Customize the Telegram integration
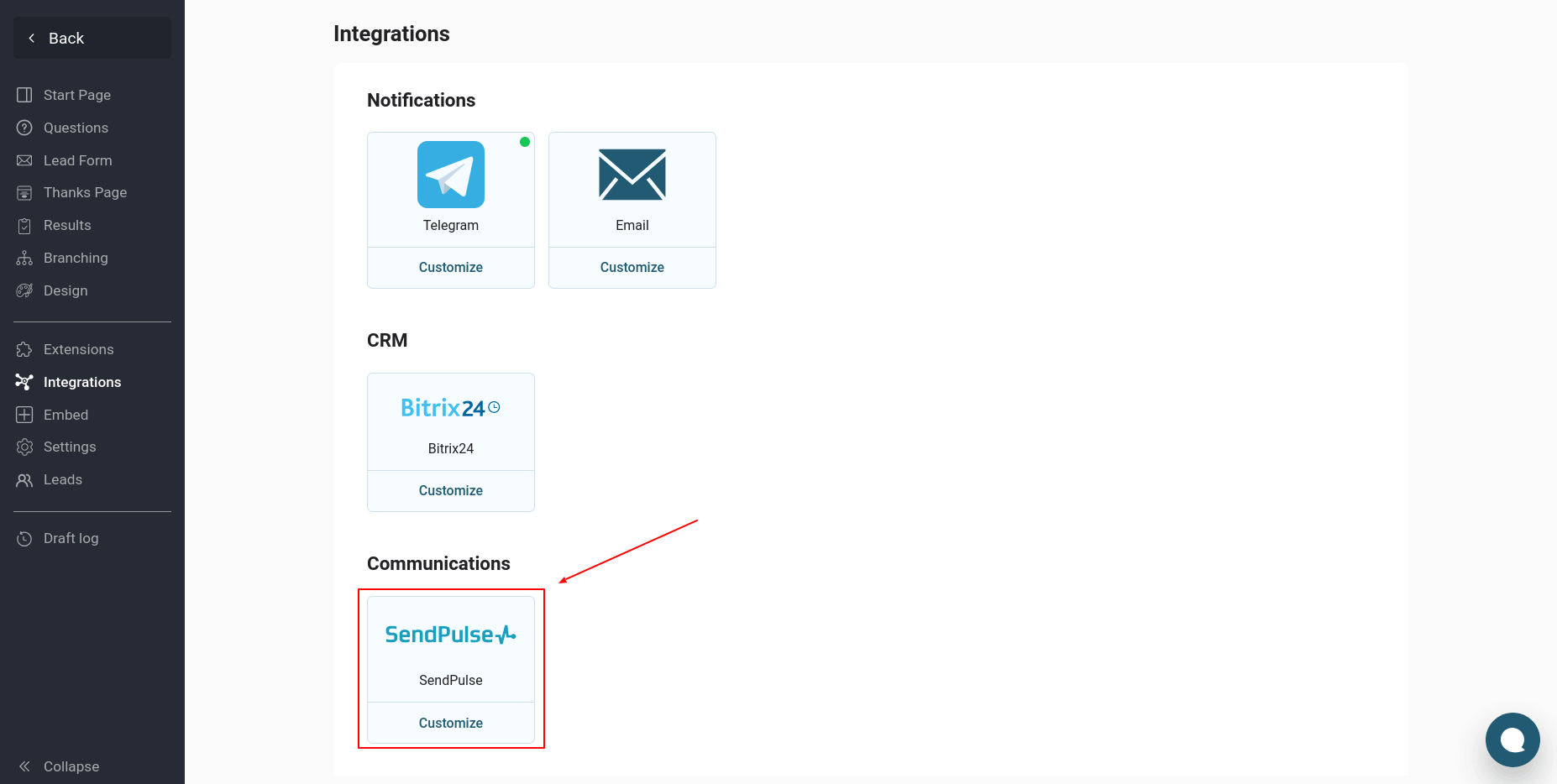Image resolution: width=1557 pixels, height=784 pixels. [451, 267]
